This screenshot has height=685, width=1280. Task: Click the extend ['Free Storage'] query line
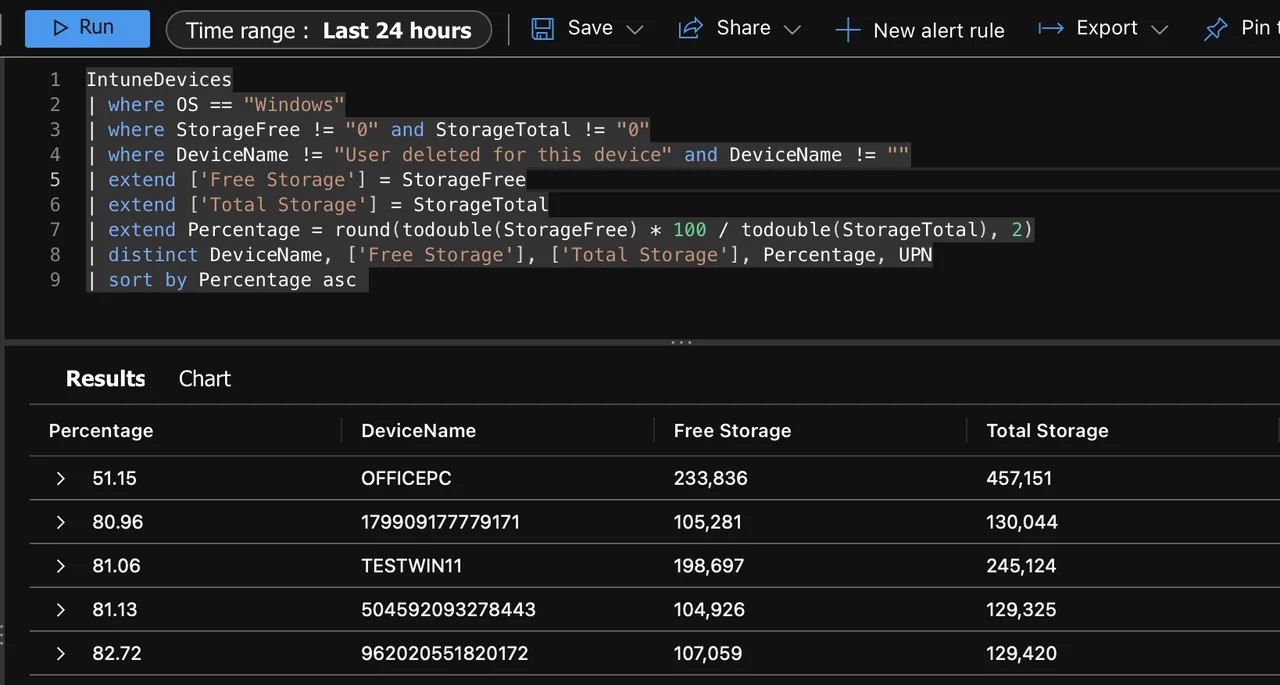(x=306, y=179)
